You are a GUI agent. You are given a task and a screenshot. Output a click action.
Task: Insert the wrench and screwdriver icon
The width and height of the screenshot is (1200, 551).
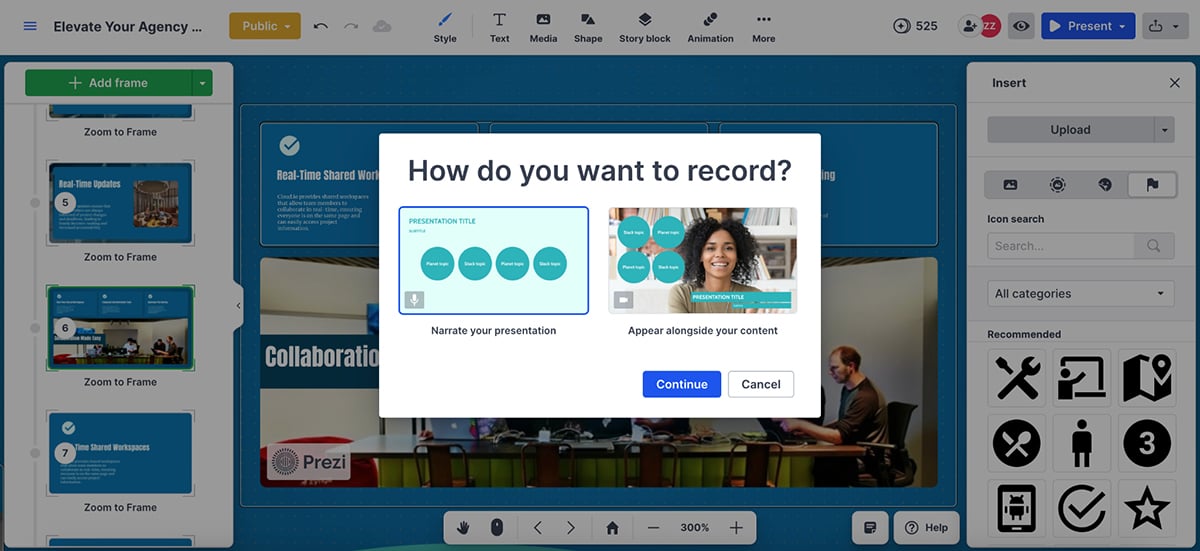pyautogui.click(x=1019, y=378)
